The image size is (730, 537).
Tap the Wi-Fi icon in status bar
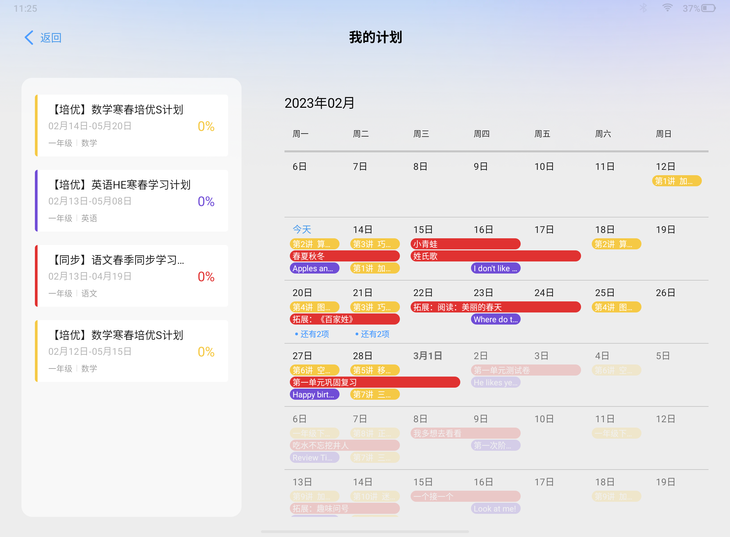point(667,8)
